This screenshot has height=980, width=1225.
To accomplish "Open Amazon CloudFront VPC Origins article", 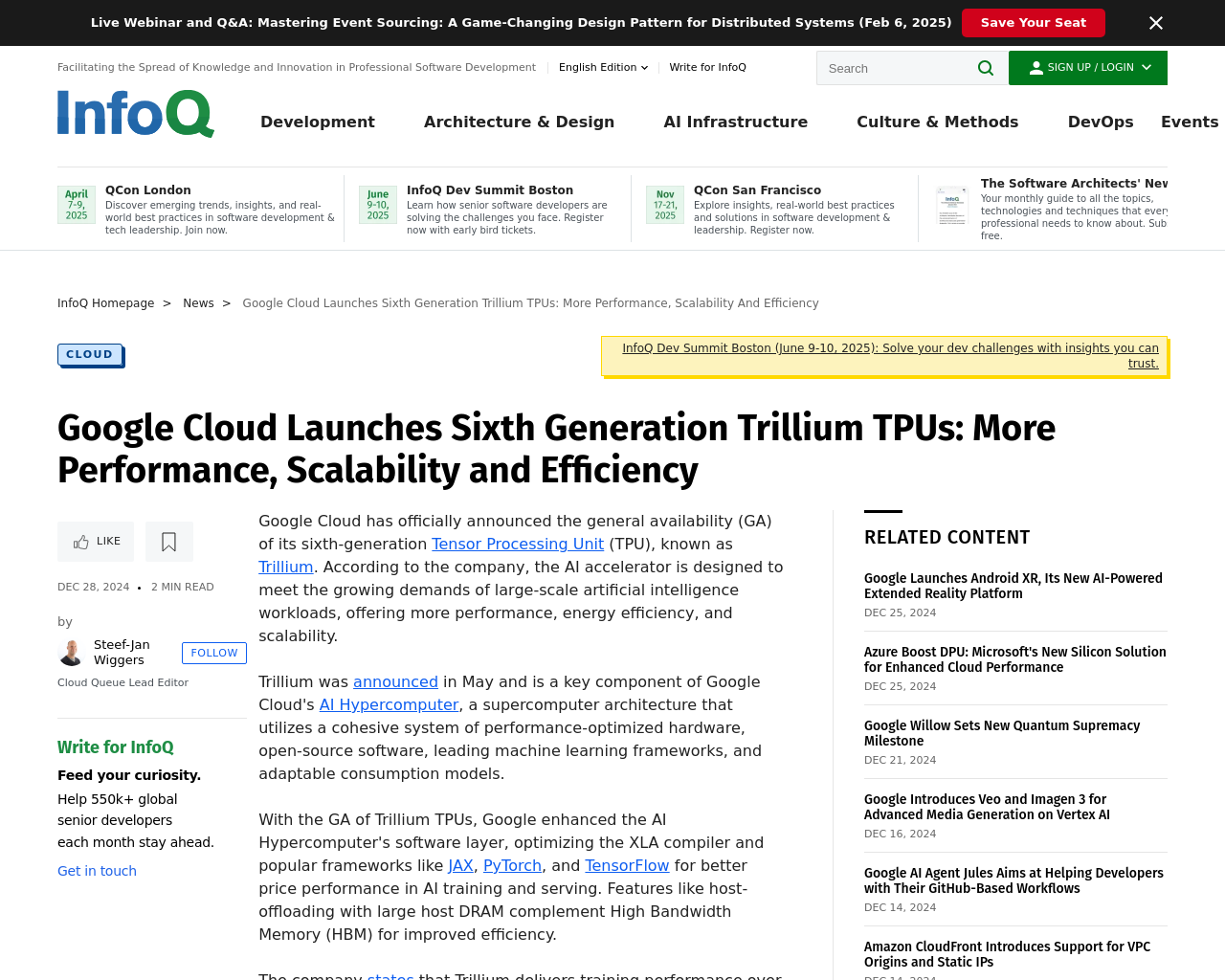I will (1008, 954).
